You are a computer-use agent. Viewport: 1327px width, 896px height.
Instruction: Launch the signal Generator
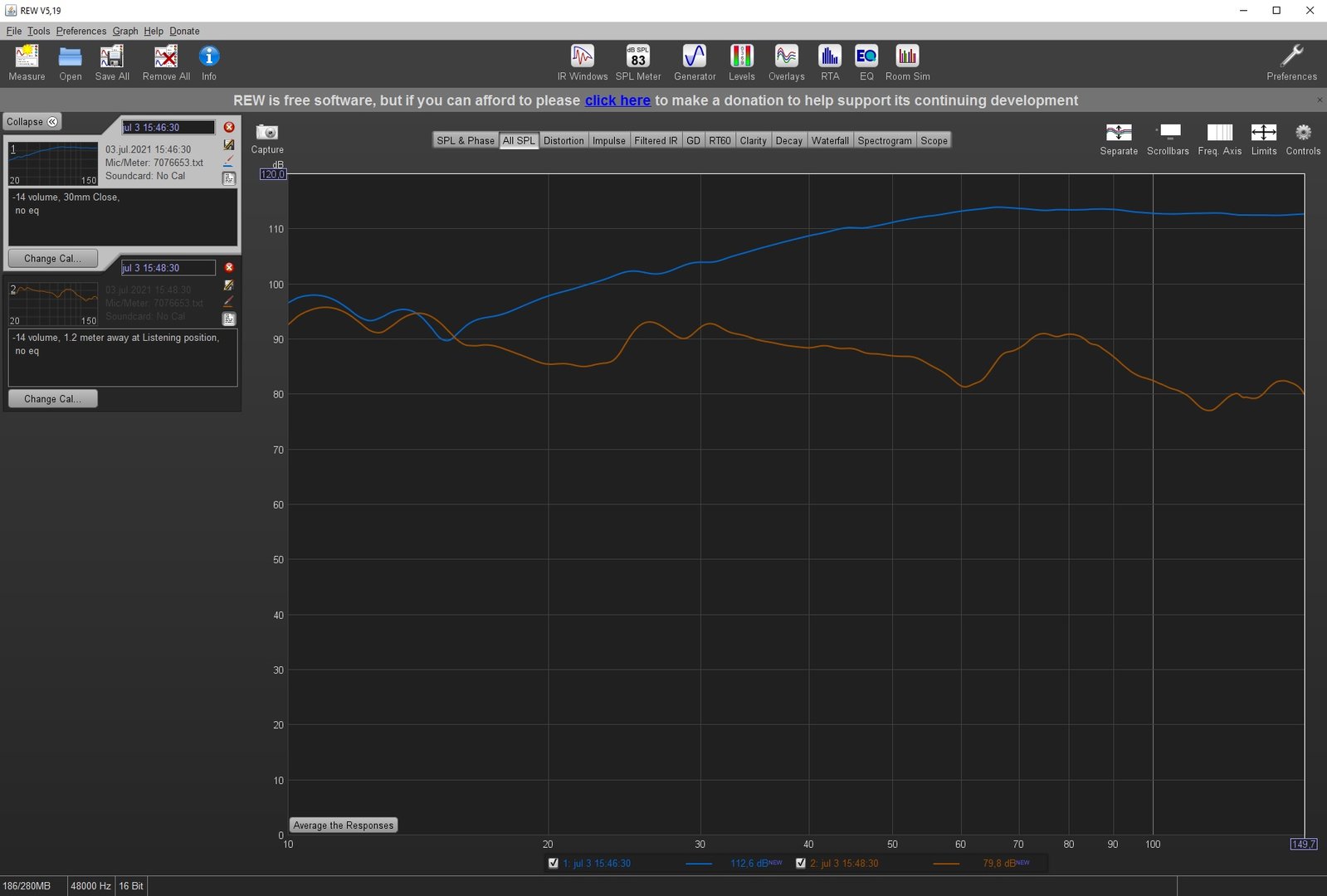pos(694,56)
